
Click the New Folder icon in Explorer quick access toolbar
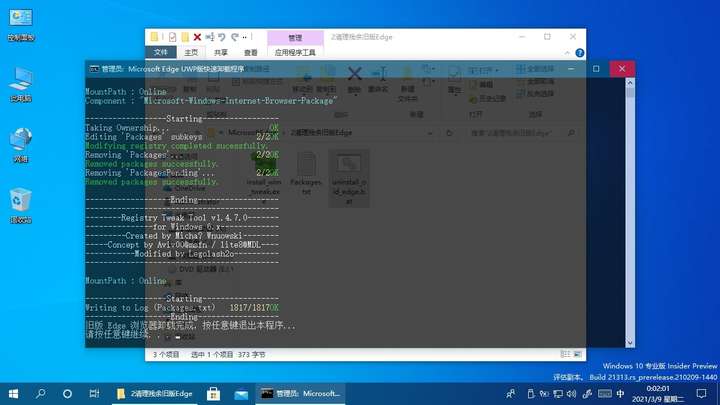point(185,37)
